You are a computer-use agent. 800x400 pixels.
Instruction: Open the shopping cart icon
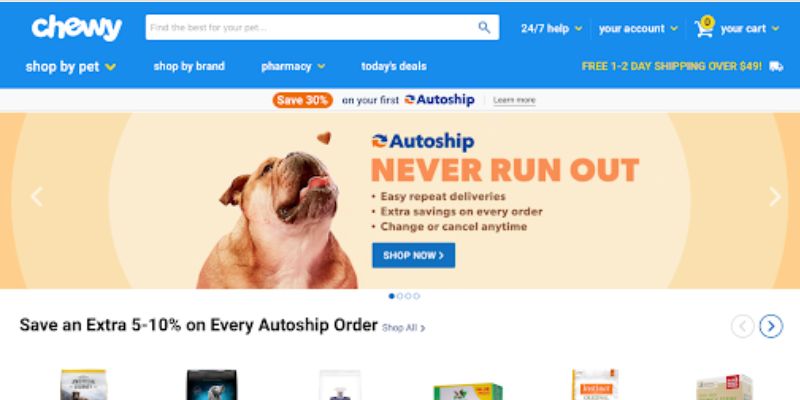point(704,27)
